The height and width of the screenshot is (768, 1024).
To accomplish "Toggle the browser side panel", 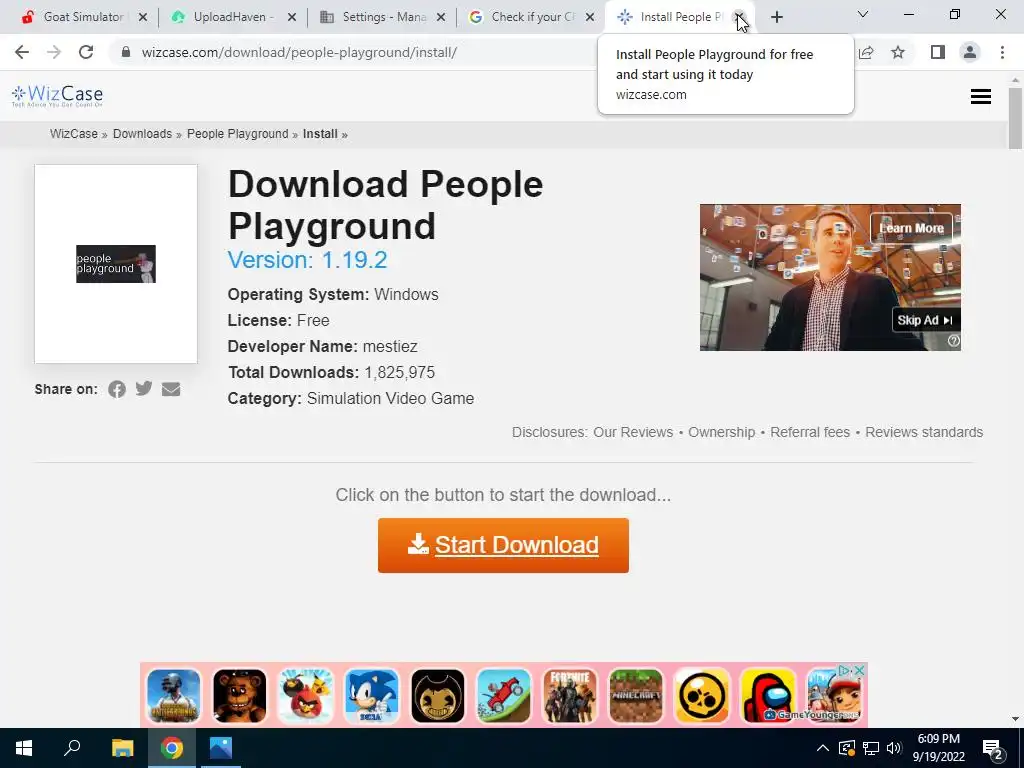I will click(938, 52).
